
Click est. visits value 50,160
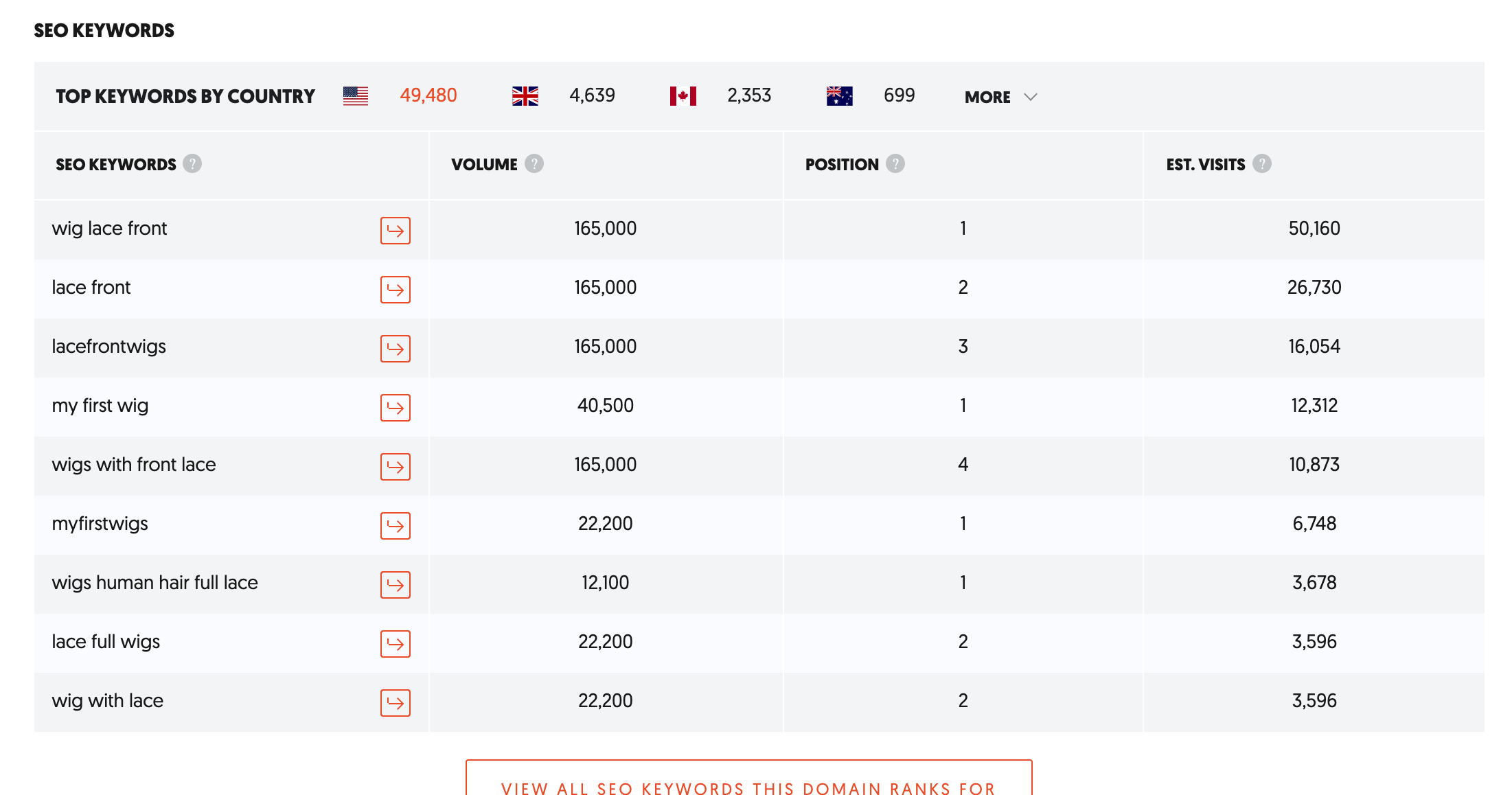tap(1314, 229)
